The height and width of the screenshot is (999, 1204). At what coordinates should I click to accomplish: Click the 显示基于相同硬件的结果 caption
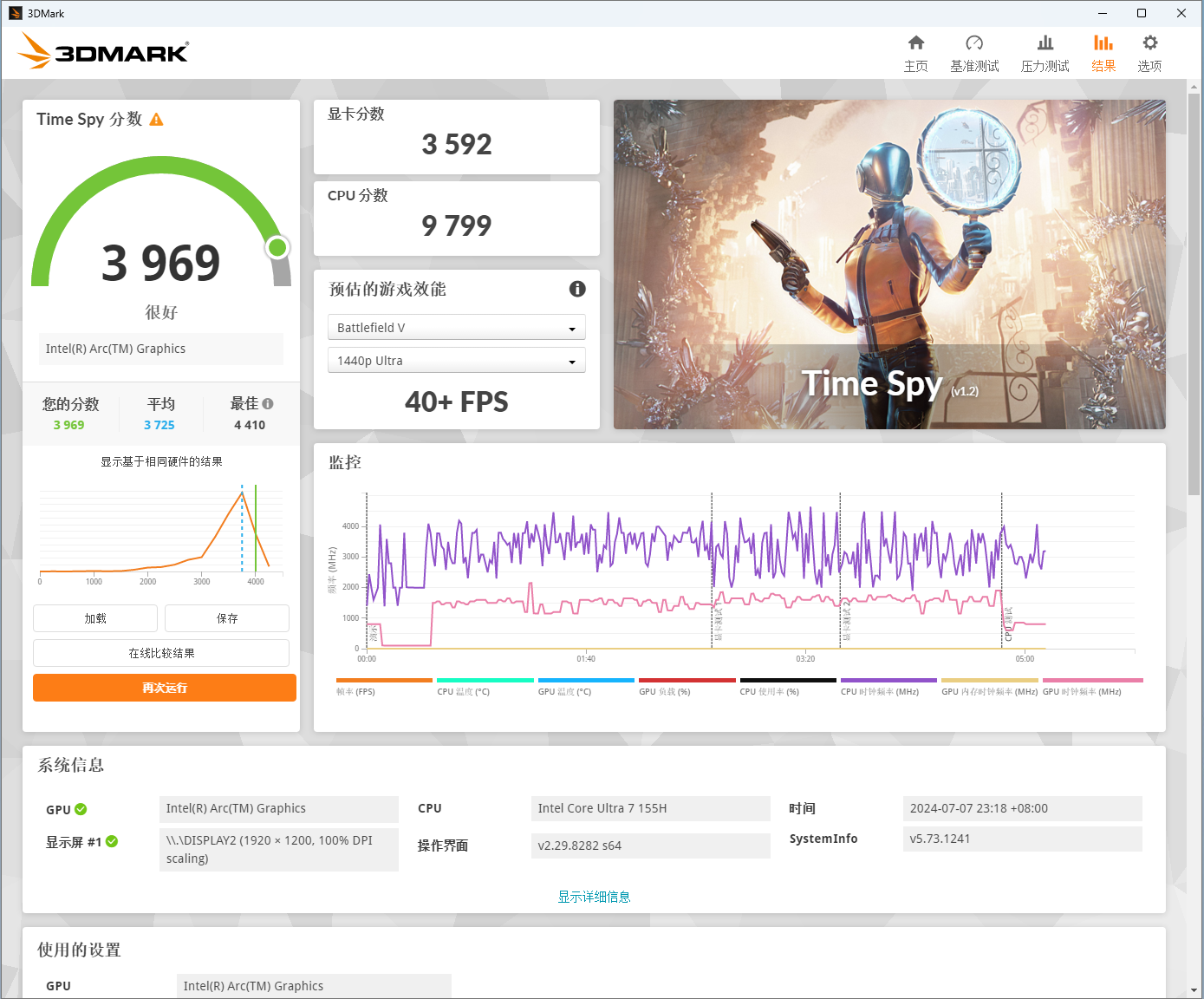pos(161,461)
